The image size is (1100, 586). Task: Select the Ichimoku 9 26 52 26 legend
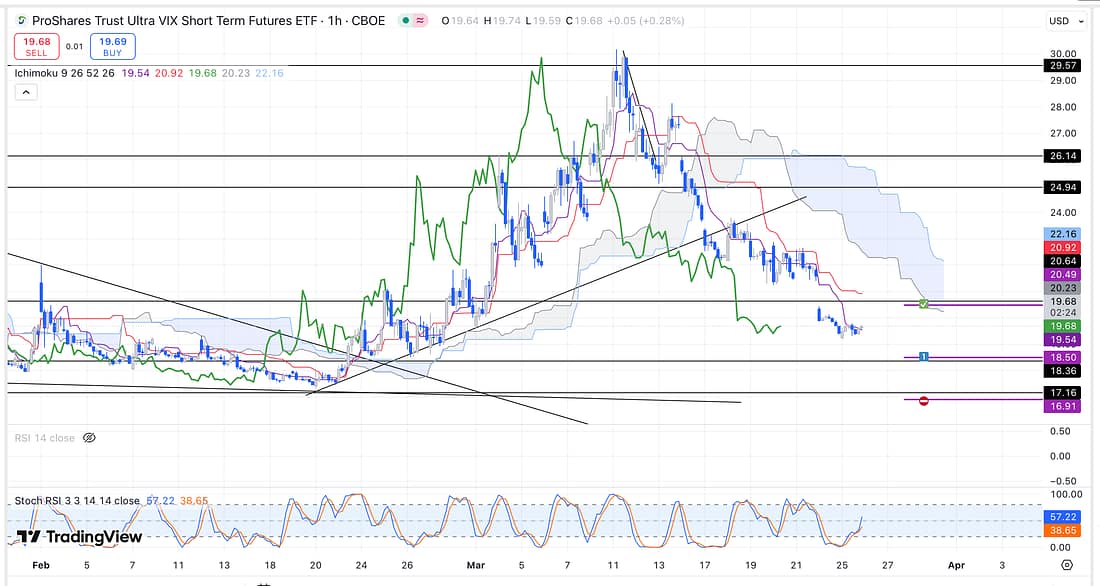[x=66, y=72]
